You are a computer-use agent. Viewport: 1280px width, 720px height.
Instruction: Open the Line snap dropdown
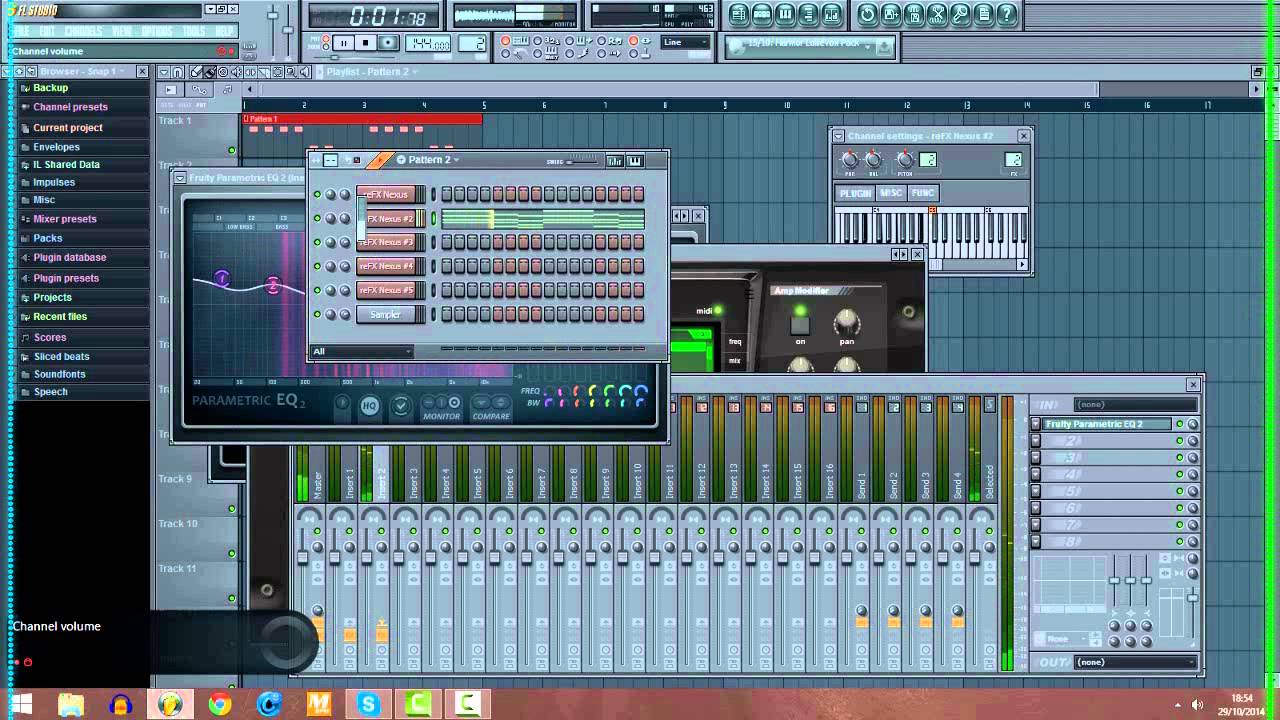[x=686, y=42]
